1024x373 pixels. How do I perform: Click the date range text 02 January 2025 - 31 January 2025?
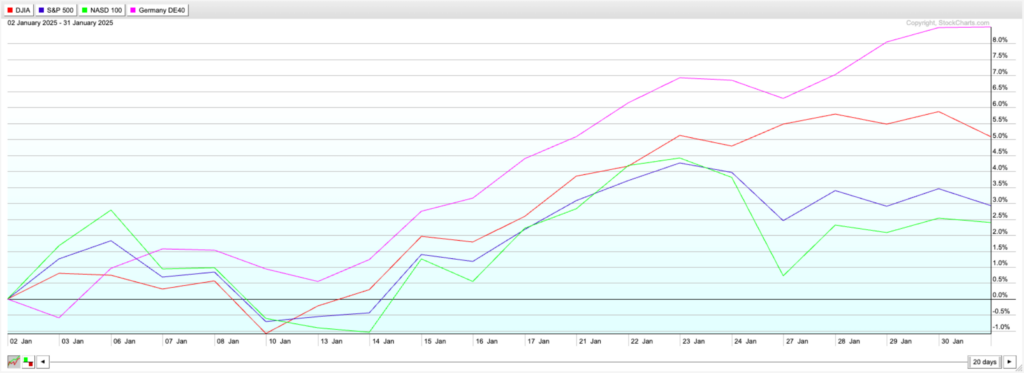tap(60, 22)
